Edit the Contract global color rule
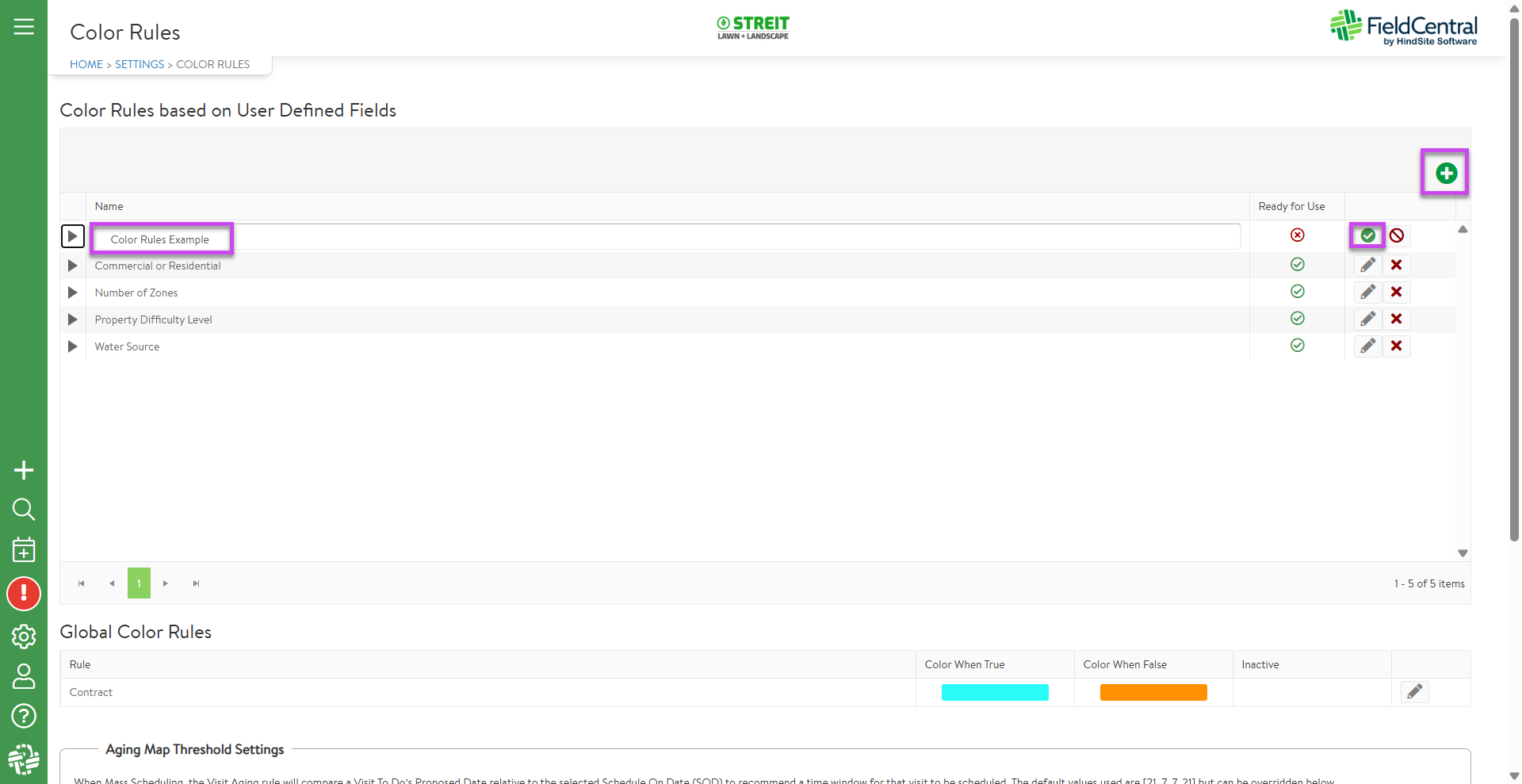Image resolution: width=1522 pixels, height=784 pixels. tap(1414, 692)
